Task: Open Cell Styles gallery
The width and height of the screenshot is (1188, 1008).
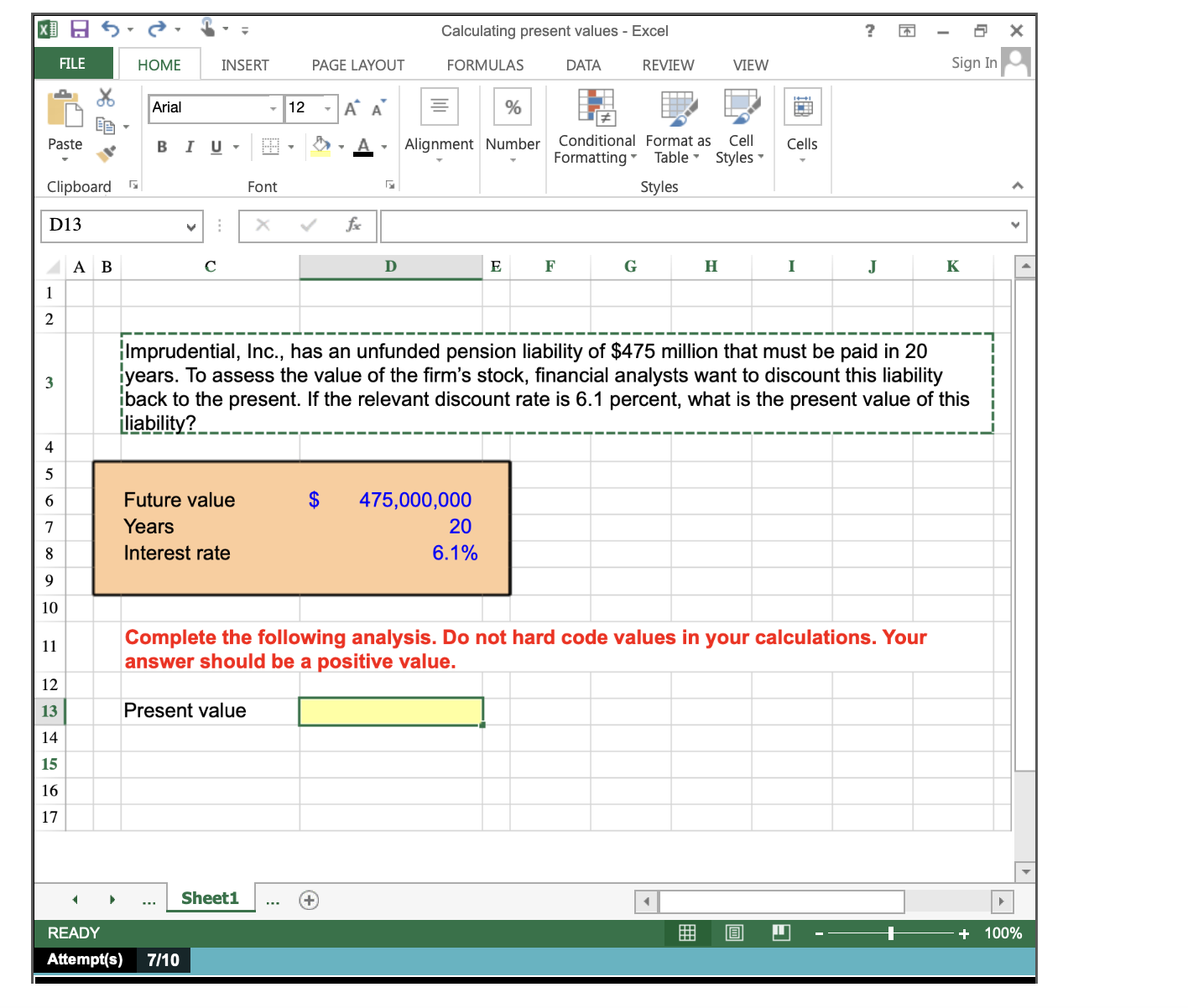Action: pyautogui.click(x=741, y=126)
